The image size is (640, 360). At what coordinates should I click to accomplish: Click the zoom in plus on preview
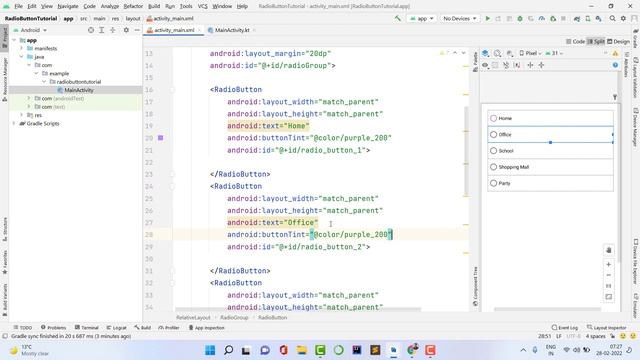click(x=609, y=264)
